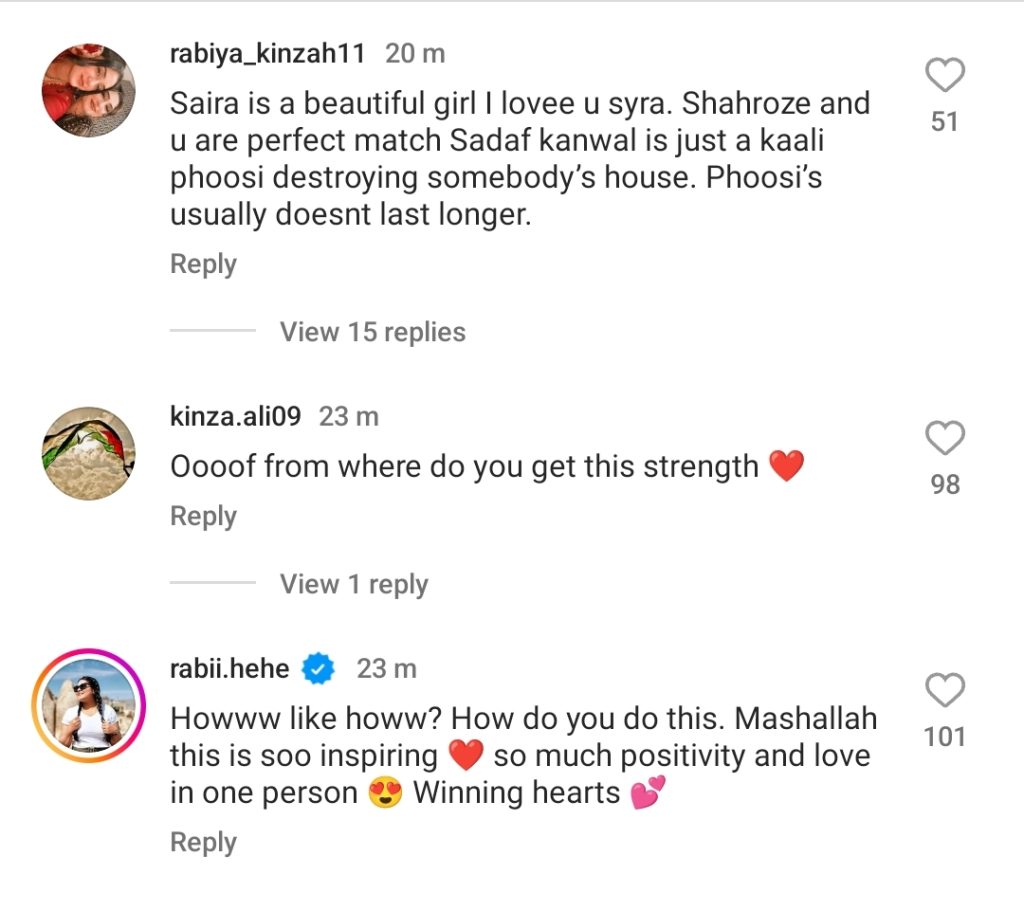The height and width of the screenshot is (911, 1024).
Task: Visit the kinza.ali09 username link
Action: 235,416
